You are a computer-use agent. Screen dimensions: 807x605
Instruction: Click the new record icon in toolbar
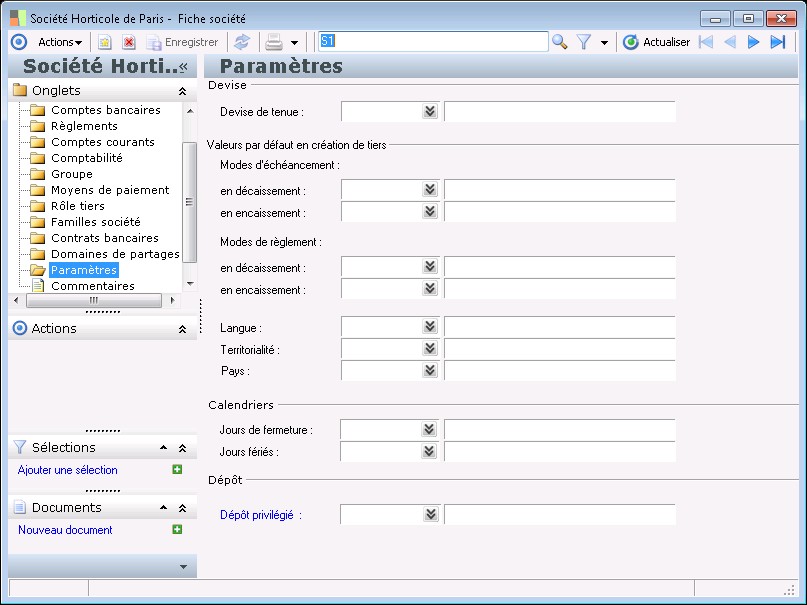pos(104,42)
